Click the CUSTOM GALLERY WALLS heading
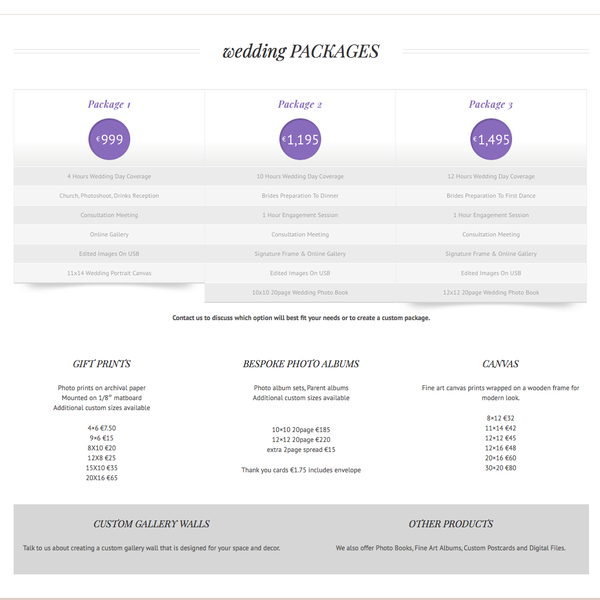The width and height of the screenshot is (600, 600). click(x=152, y=524)
